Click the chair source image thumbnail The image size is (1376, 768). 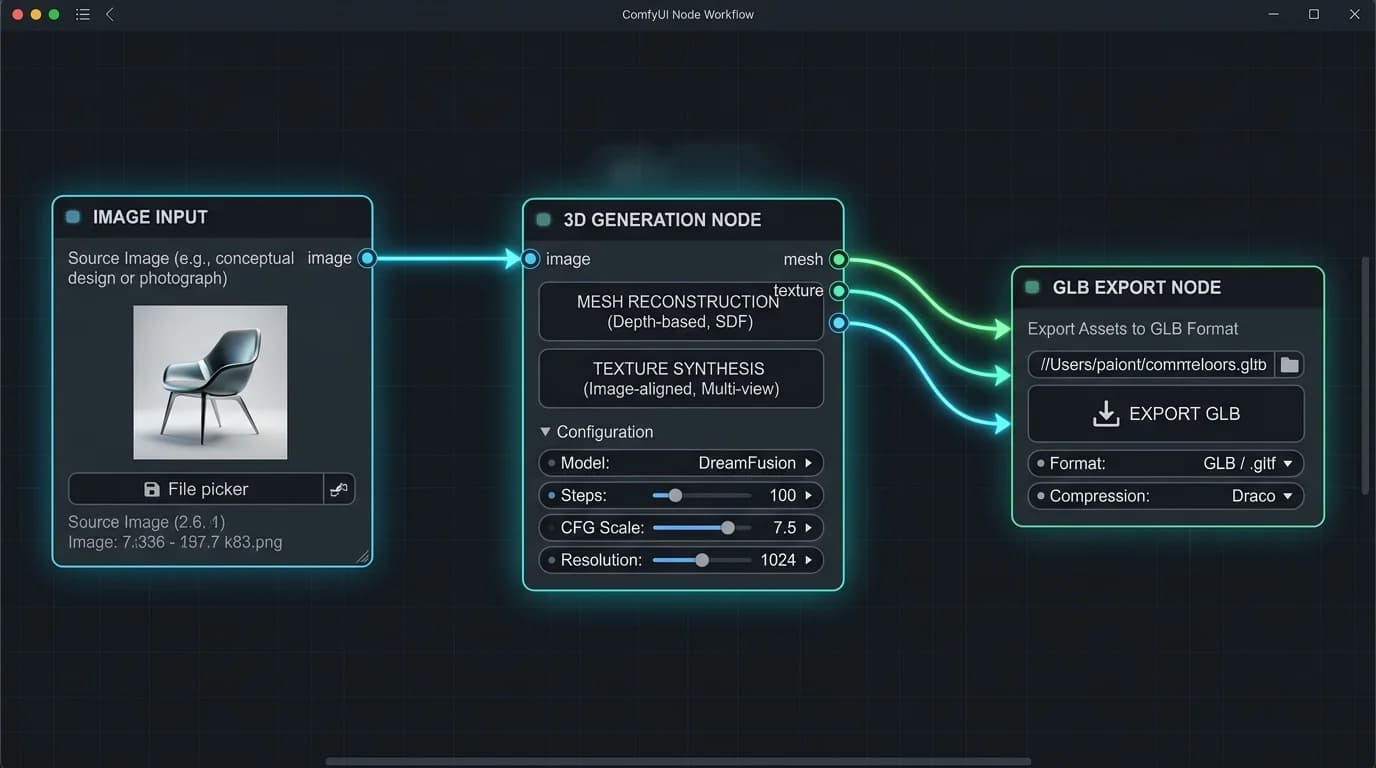click(x=210, y=382)
